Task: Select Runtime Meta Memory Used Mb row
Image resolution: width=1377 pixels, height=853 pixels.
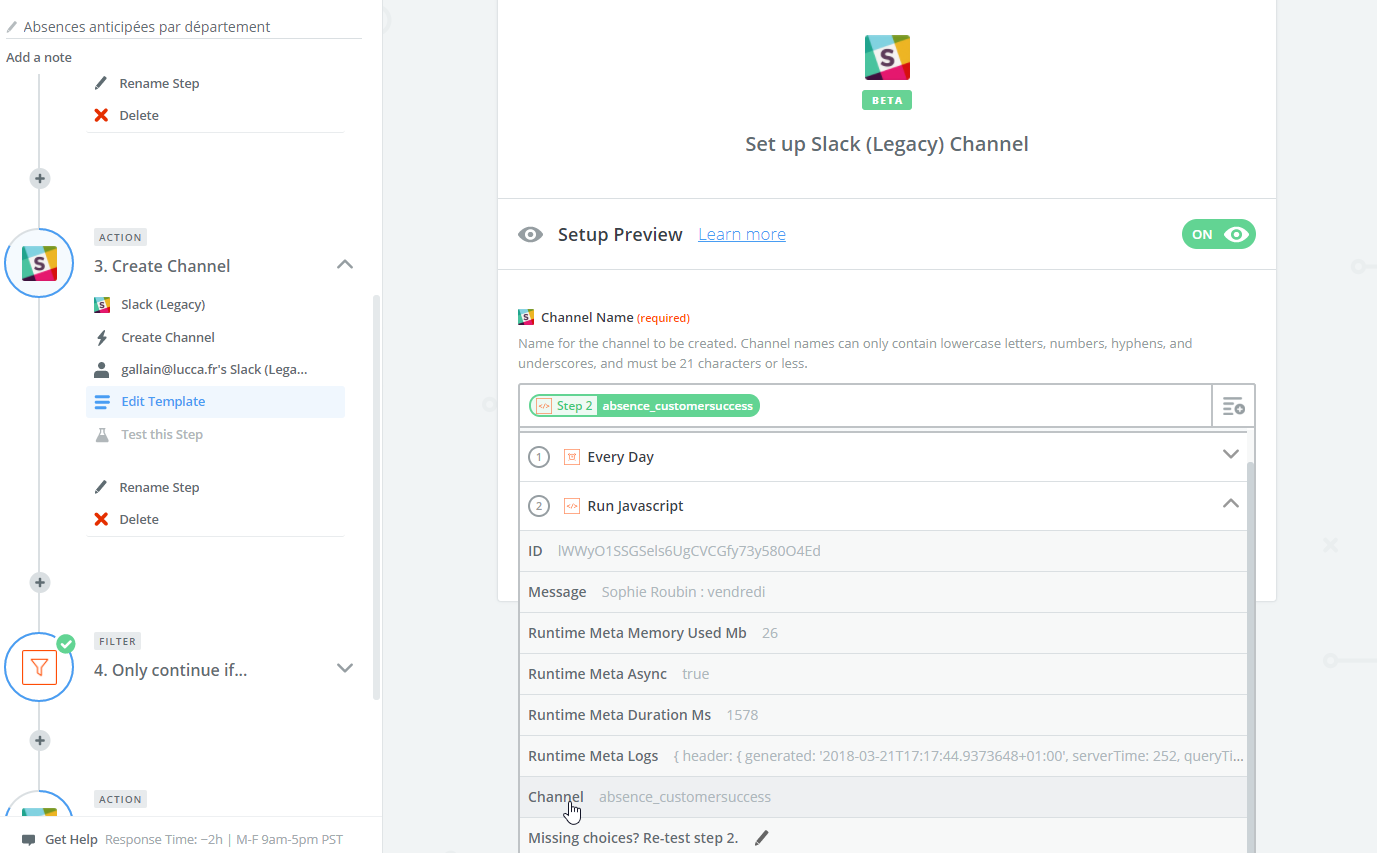Action: tap(883, 633)
